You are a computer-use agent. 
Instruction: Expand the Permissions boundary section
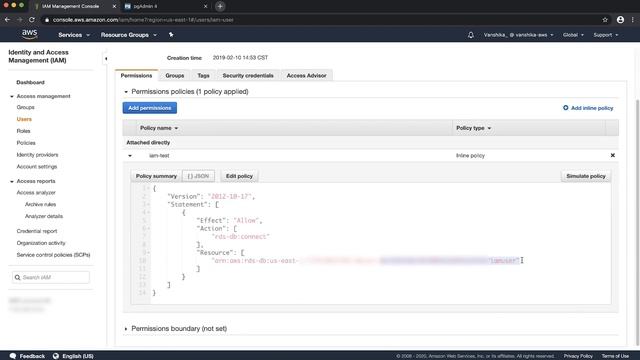point(126,329)
